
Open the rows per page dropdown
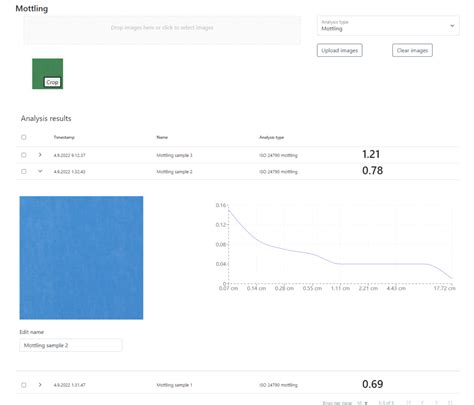click(x=362, y=403)
